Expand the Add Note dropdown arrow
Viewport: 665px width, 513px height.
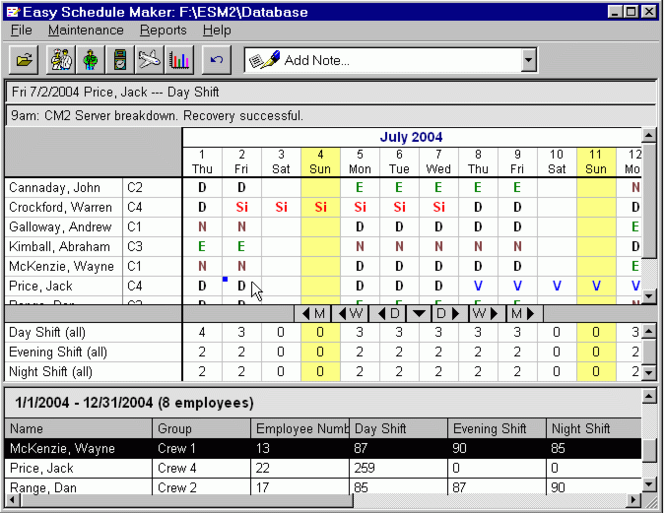[x=528, y=60]
